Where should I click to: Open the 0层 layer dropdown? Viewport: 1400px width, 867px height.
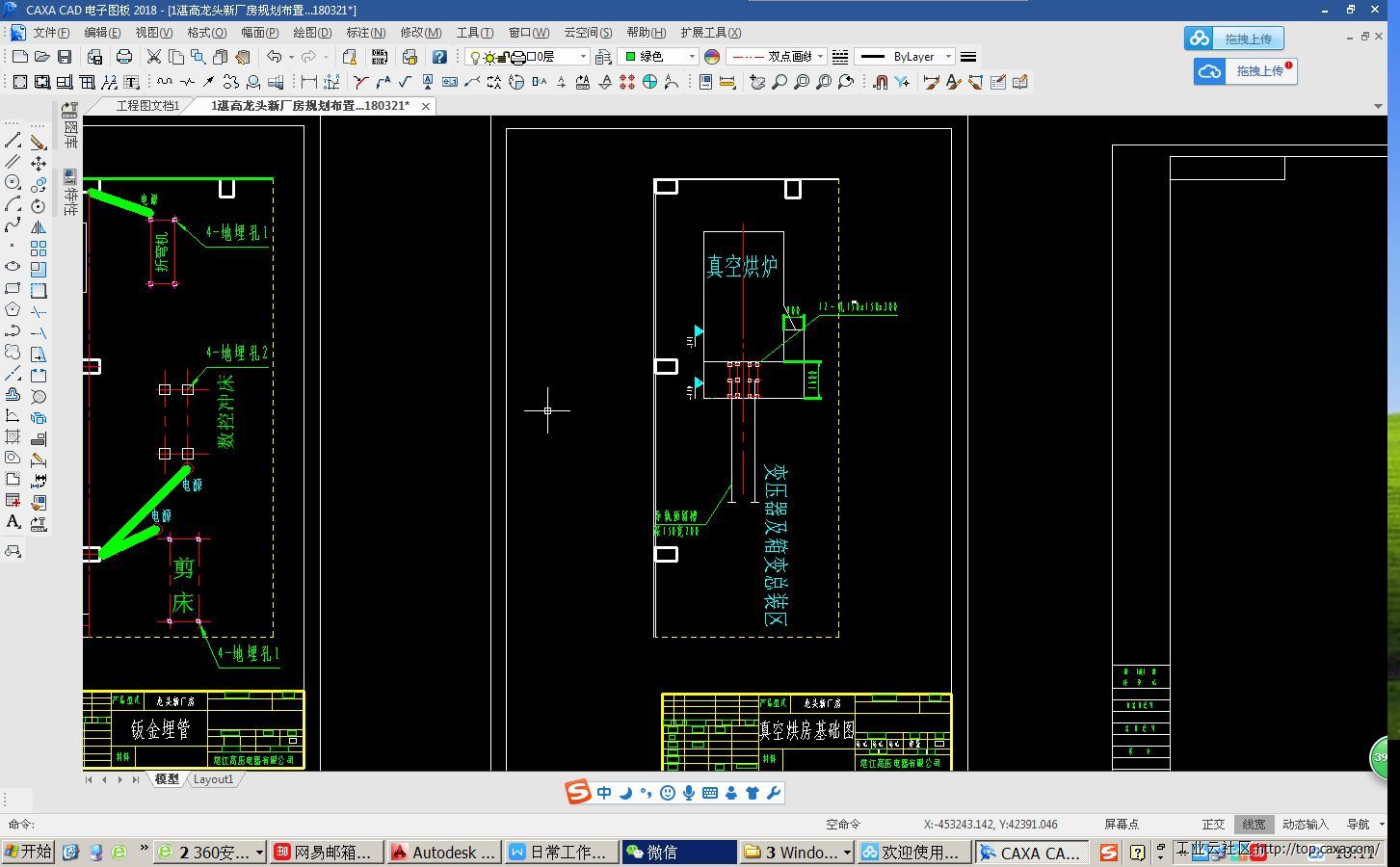tap(582, 57)
